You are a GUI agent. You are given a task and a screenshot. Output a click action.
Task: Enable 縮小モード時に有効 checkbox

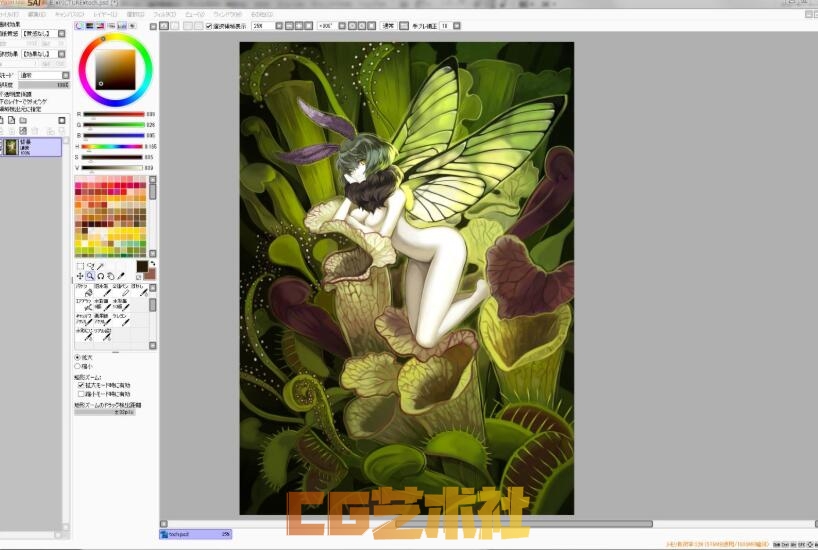pos(81,394)
